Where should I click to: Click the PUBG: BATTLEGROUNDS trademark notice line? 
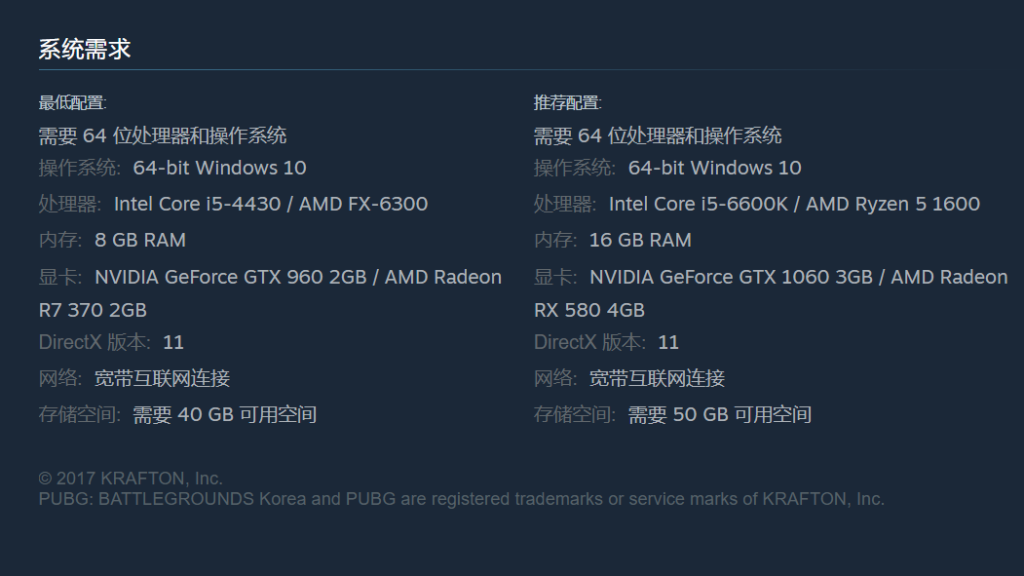(x=462, y=499)
